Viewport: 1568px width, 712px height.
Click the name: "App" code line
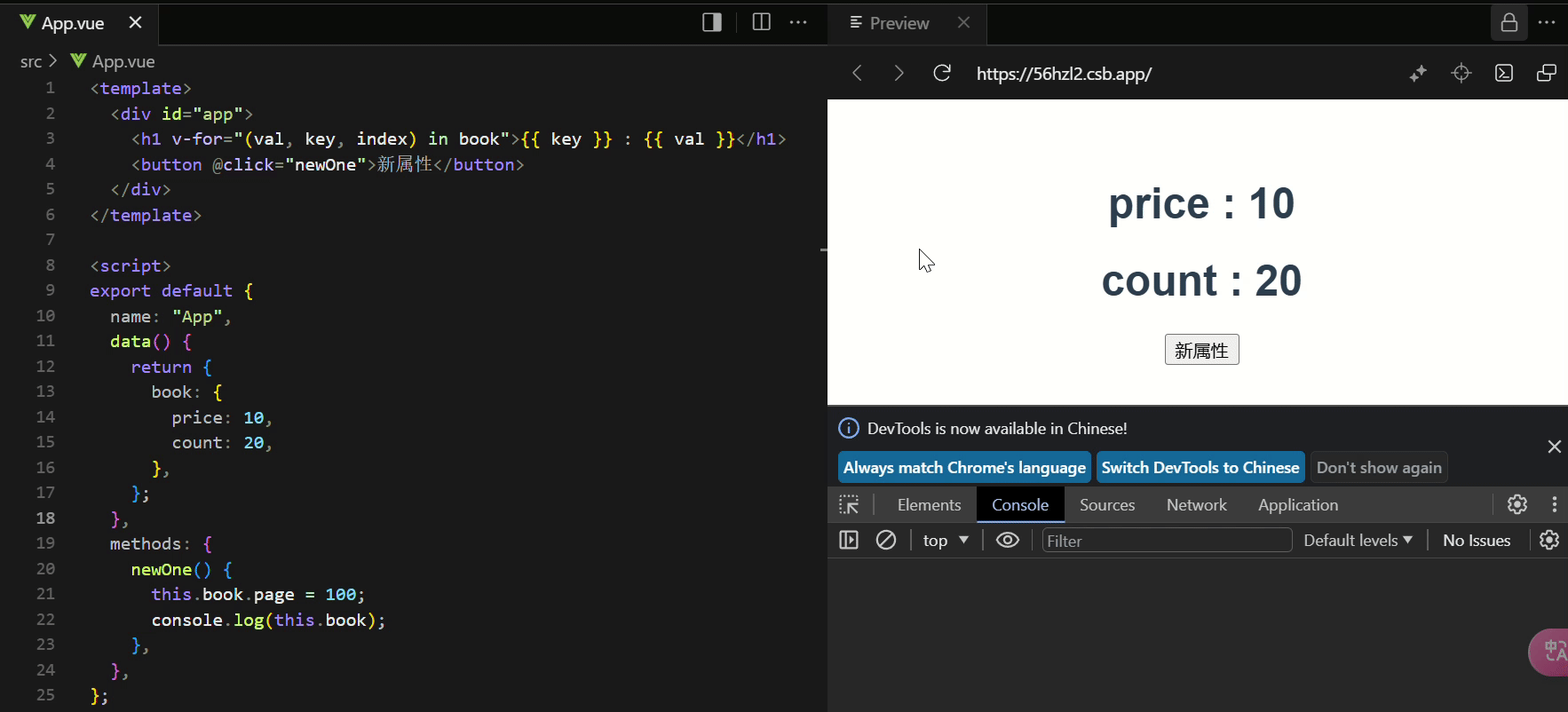click(170, 316)
